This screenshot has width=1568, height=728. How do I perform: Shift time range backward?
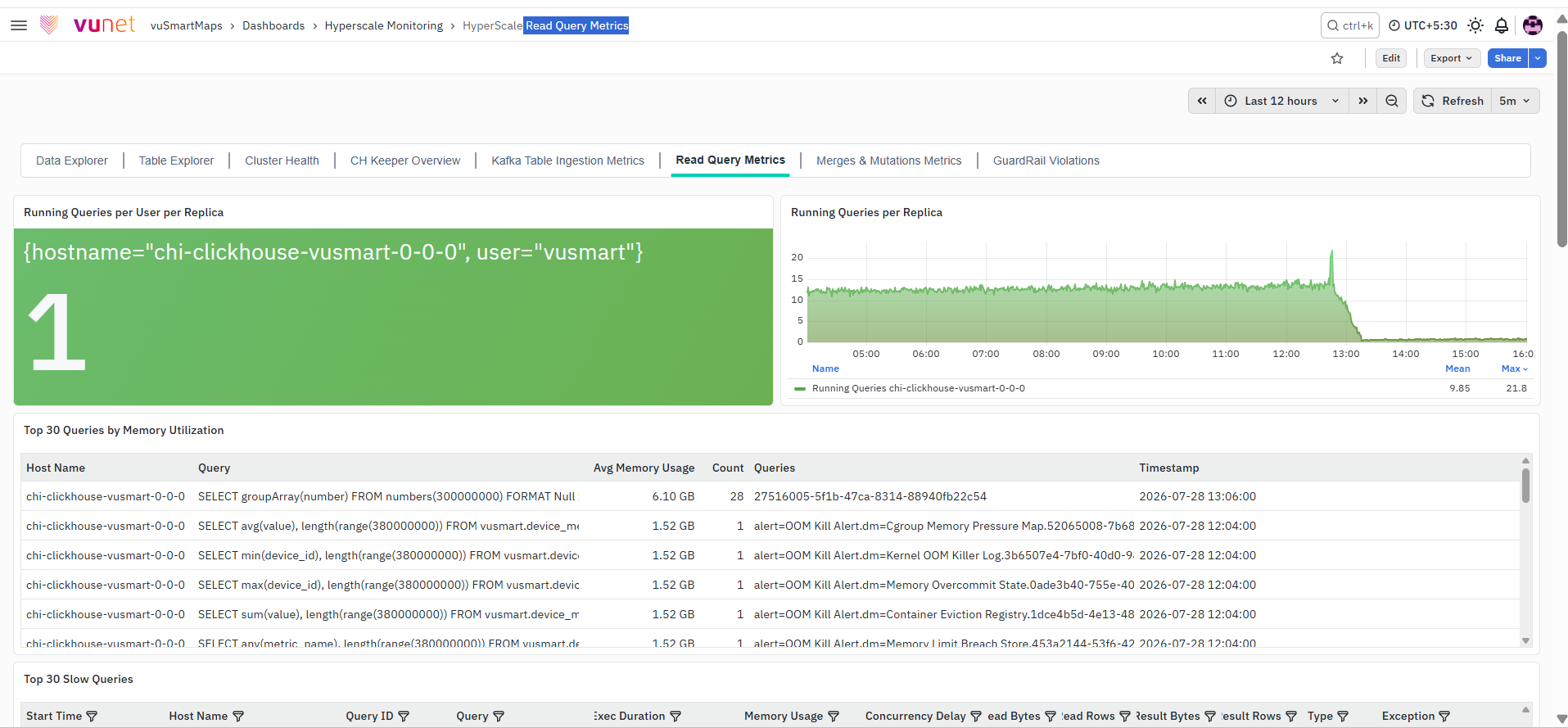[x=1202, y=101]
